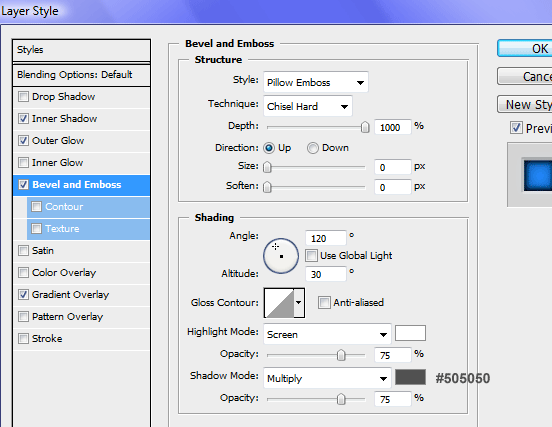Click the shadow Opacity slider handle
Viewport: 552px width, 427px height.
pyautogui.click(x=341, y=399)
